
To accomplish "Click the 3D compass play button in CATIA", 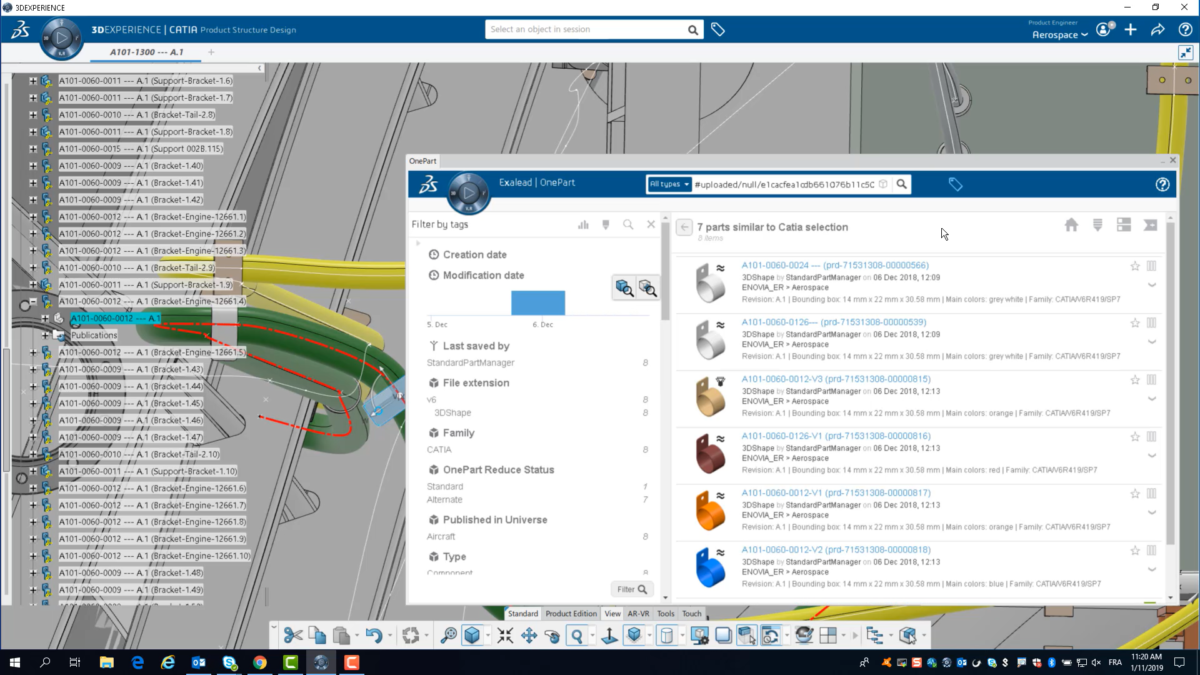I will coord(61,39).
